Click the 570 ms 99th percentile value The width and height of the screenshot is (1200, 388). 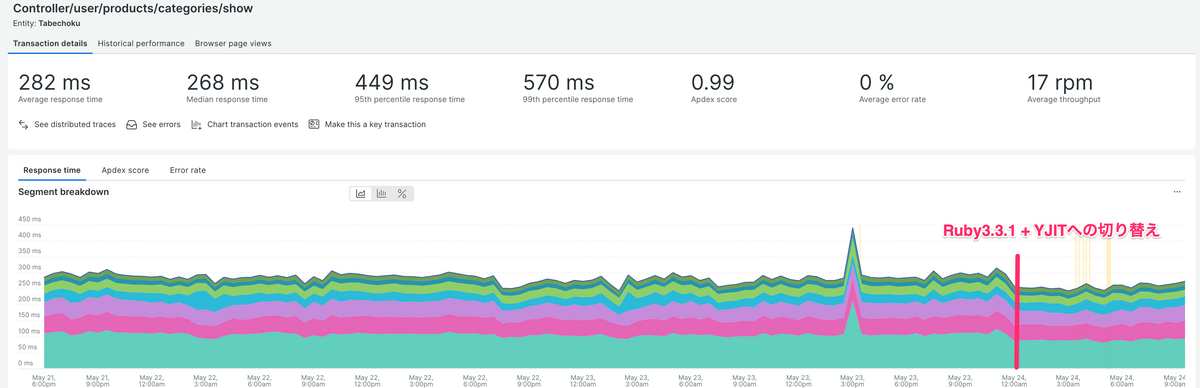click(x=558, y=83)
